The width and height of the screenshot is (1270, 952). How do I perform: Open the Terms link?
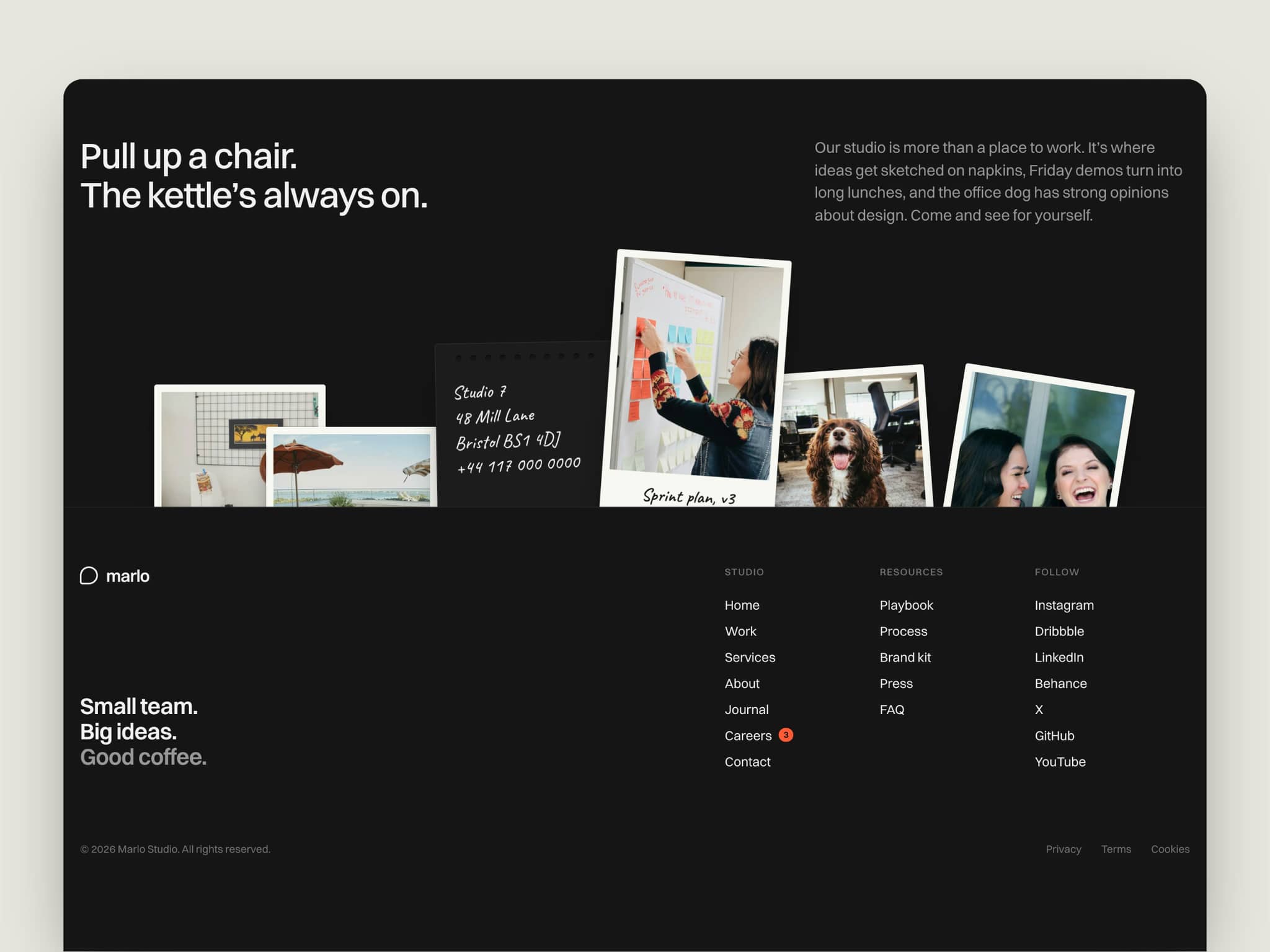[x=1116, y=849]
